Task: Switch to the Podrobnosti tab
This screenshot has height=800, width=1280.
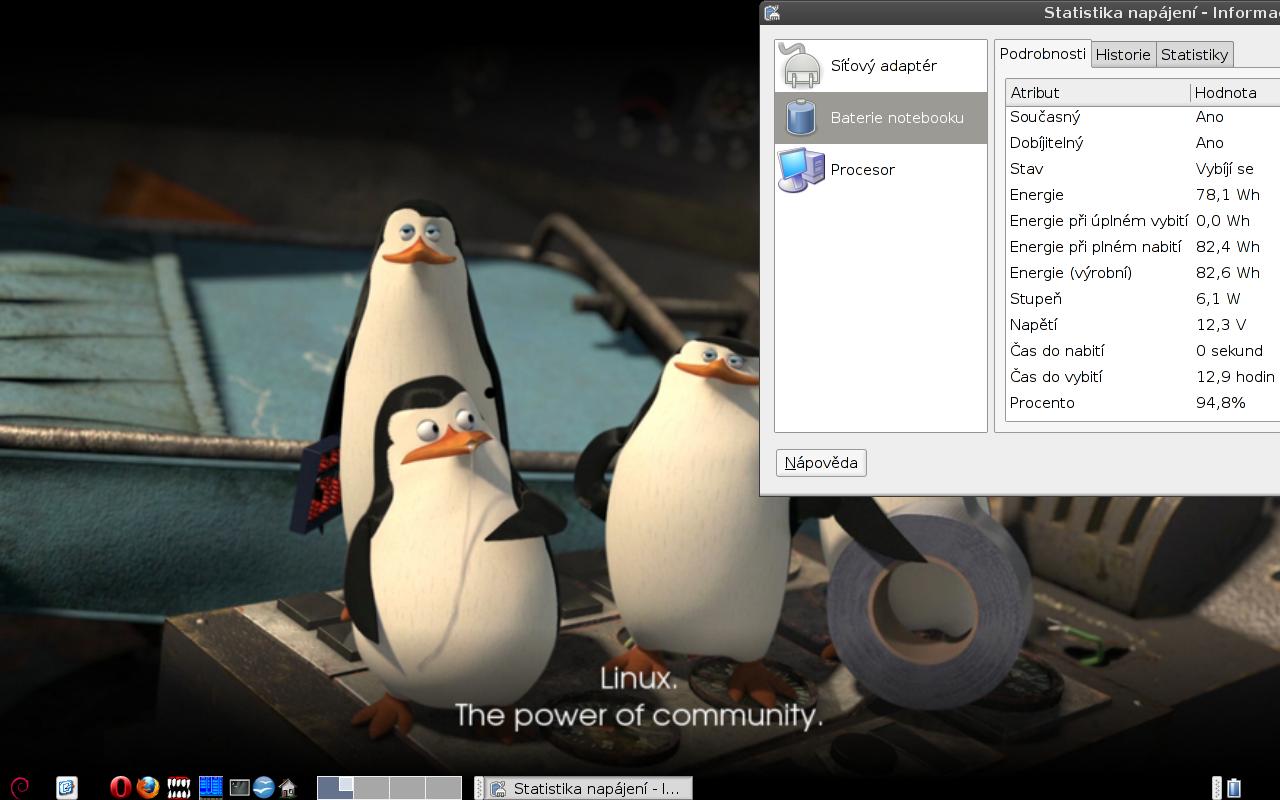Action: click(x=1042, y=54)
